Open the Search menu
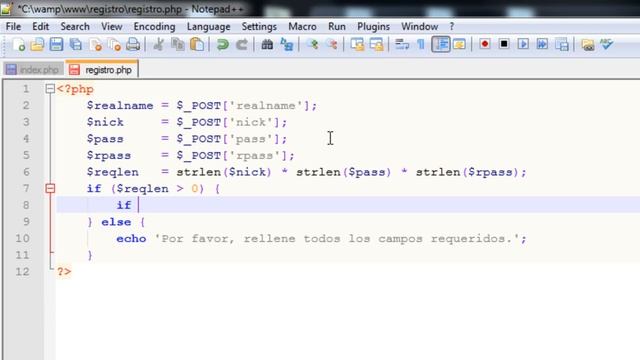This screenshot has width=640, height=360. (75, 27)
